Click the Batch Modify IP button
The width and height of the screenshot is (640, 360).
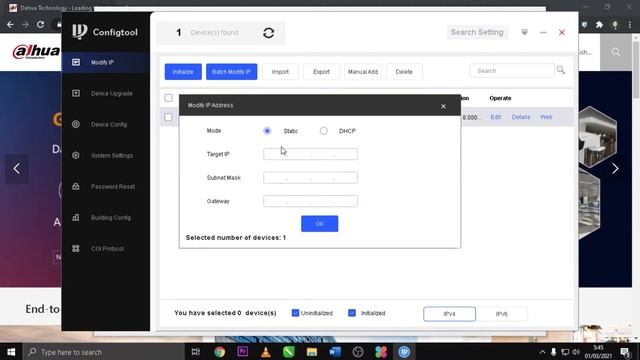(x=231, y=72)
